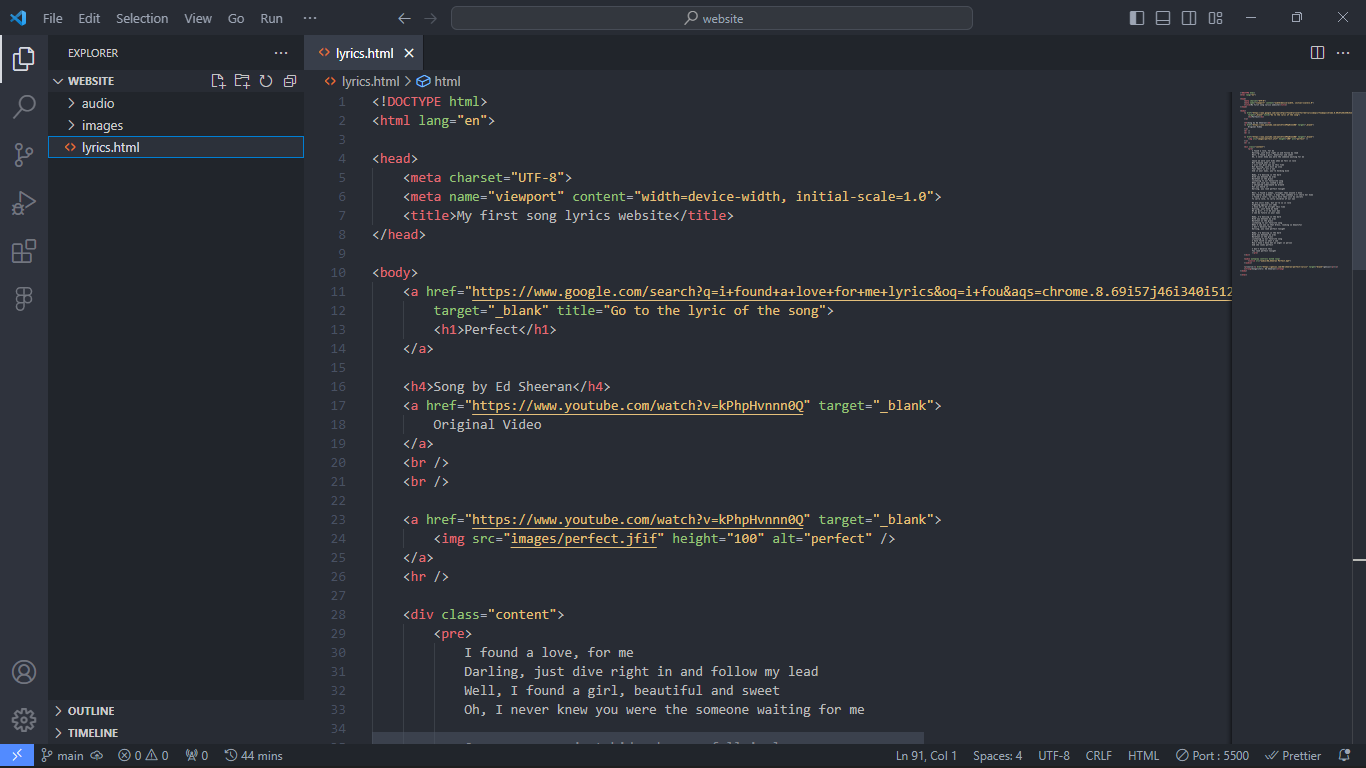The width and height of the screenshot is (1366, 768).
Task: Change language mode HTML
Action: [x=1143, y=756]
